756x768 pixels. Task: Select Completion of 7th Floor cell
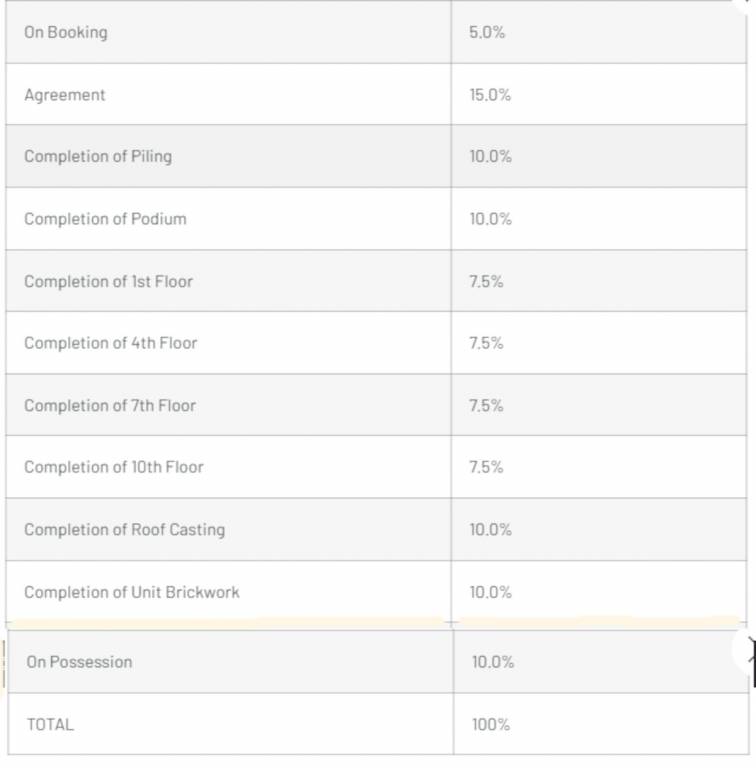(x=110, y=405)
